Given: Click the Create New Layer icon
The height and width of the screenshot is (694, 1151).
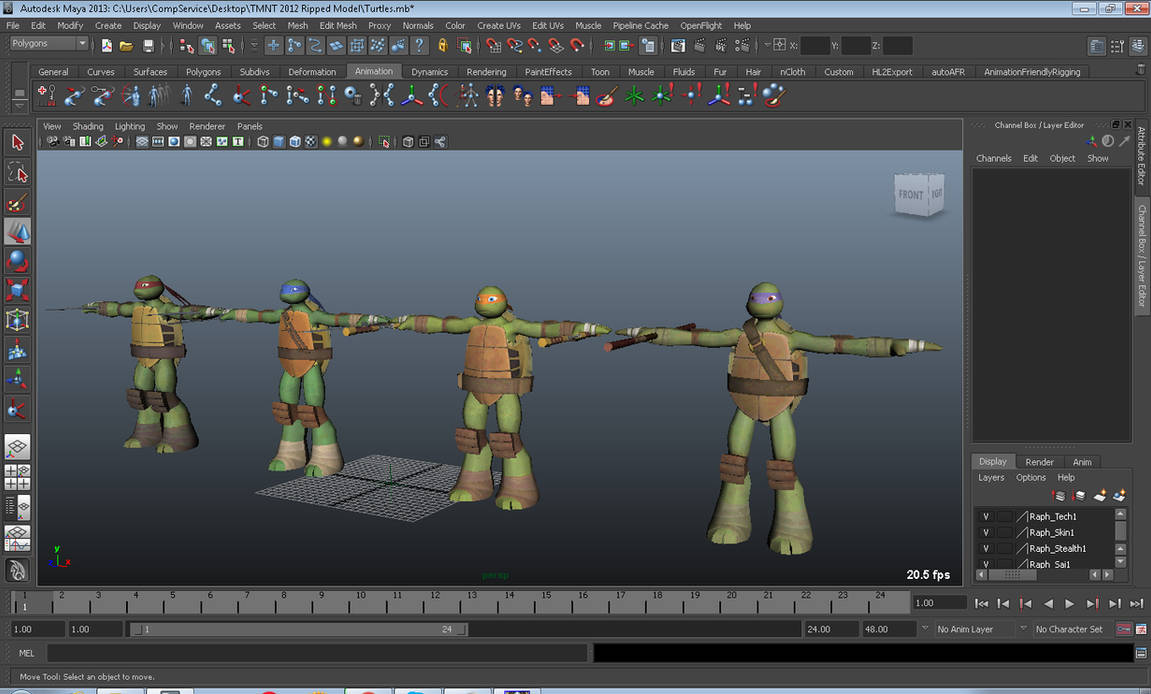Looking at the screenshot, I should tap(1100, 496).
